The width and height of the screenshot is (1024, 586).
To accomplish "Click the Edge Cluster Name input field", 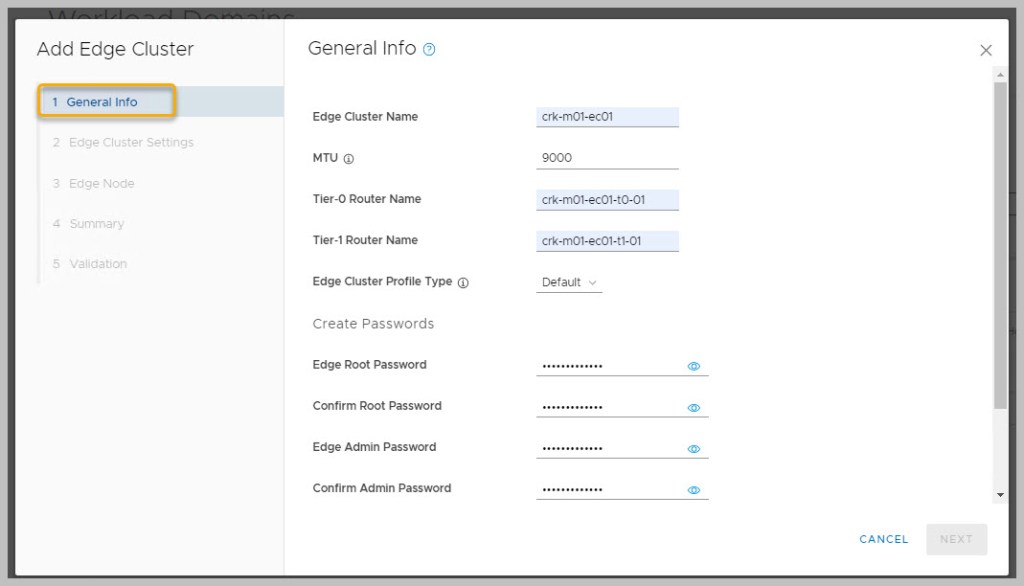I will pos(607,117).
